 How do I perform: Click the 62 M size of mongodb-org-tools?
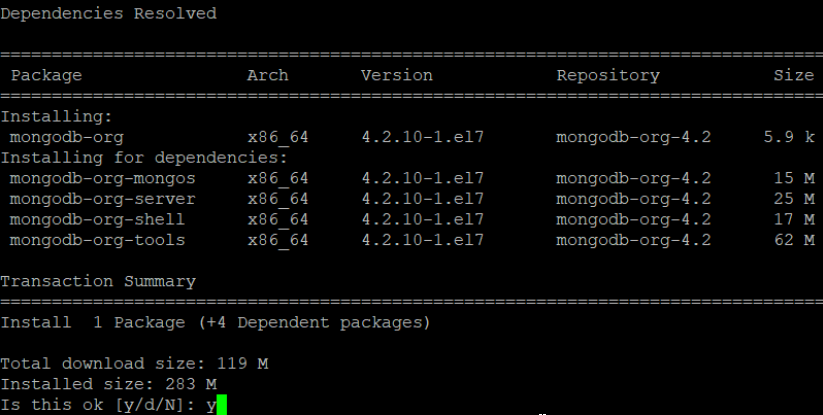pyautogui.click(x=794, y=240)
